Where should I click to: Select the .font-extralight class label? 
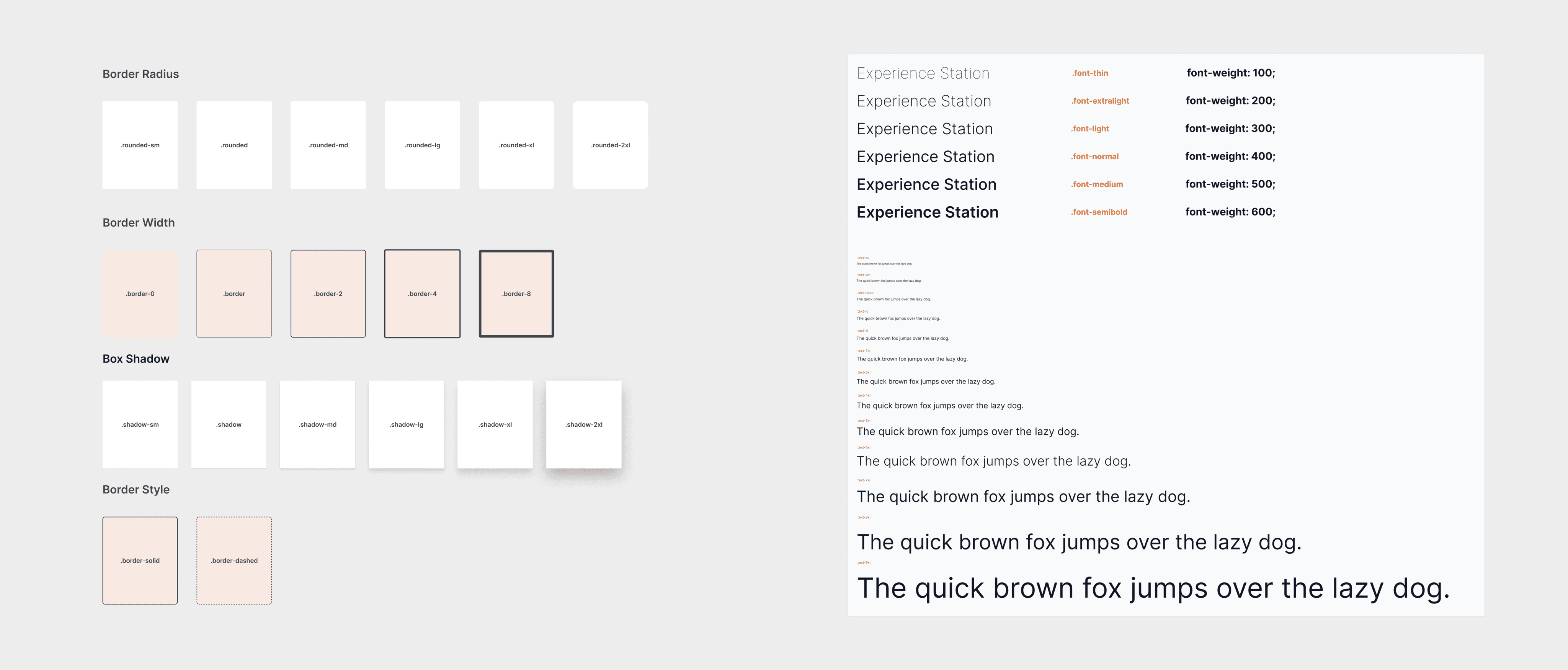pos(1100,101)
